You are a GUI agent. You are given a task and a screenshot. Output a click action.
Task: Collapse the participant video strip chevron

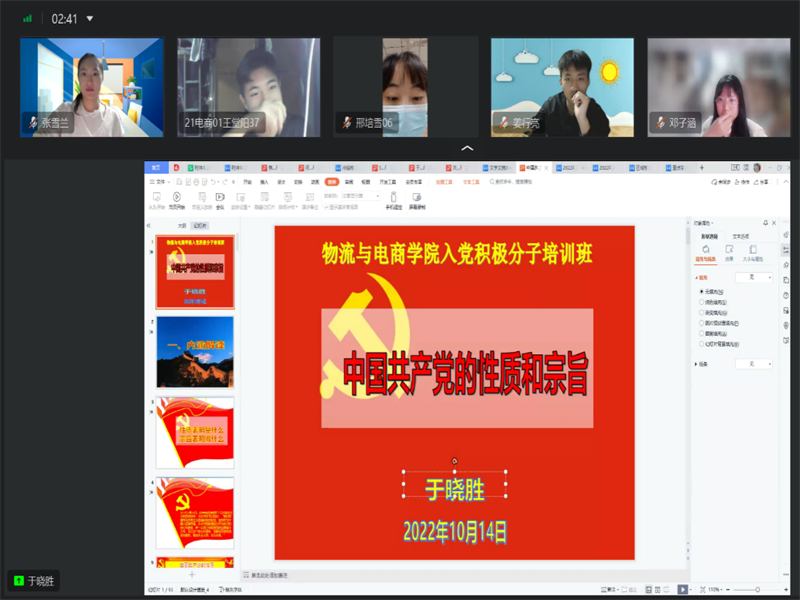click(x=467, y=148)
